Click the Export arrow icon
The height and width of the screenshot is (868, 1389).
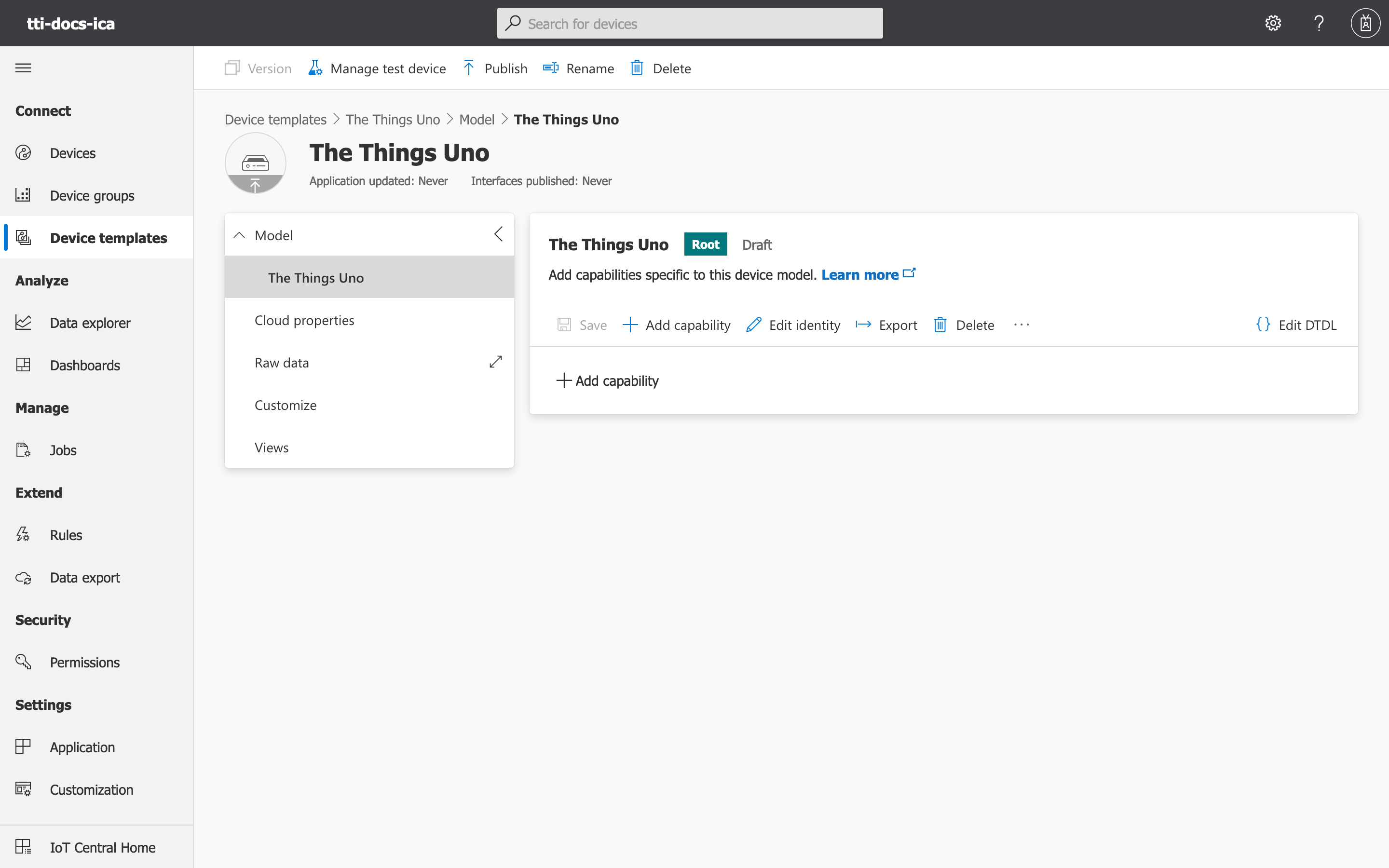(x=863, y=325)
